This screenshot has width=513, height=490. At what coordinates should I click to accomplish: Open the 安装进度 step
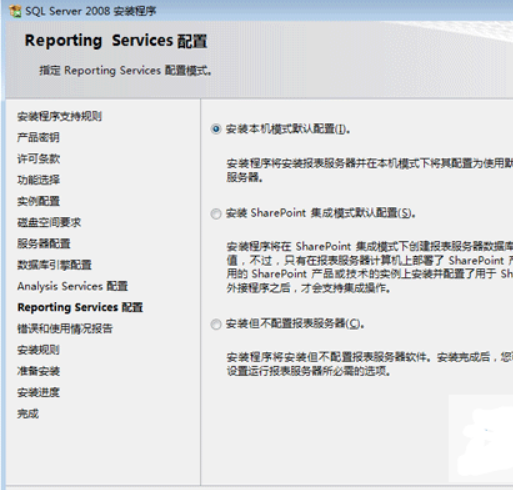pos(38,392)
